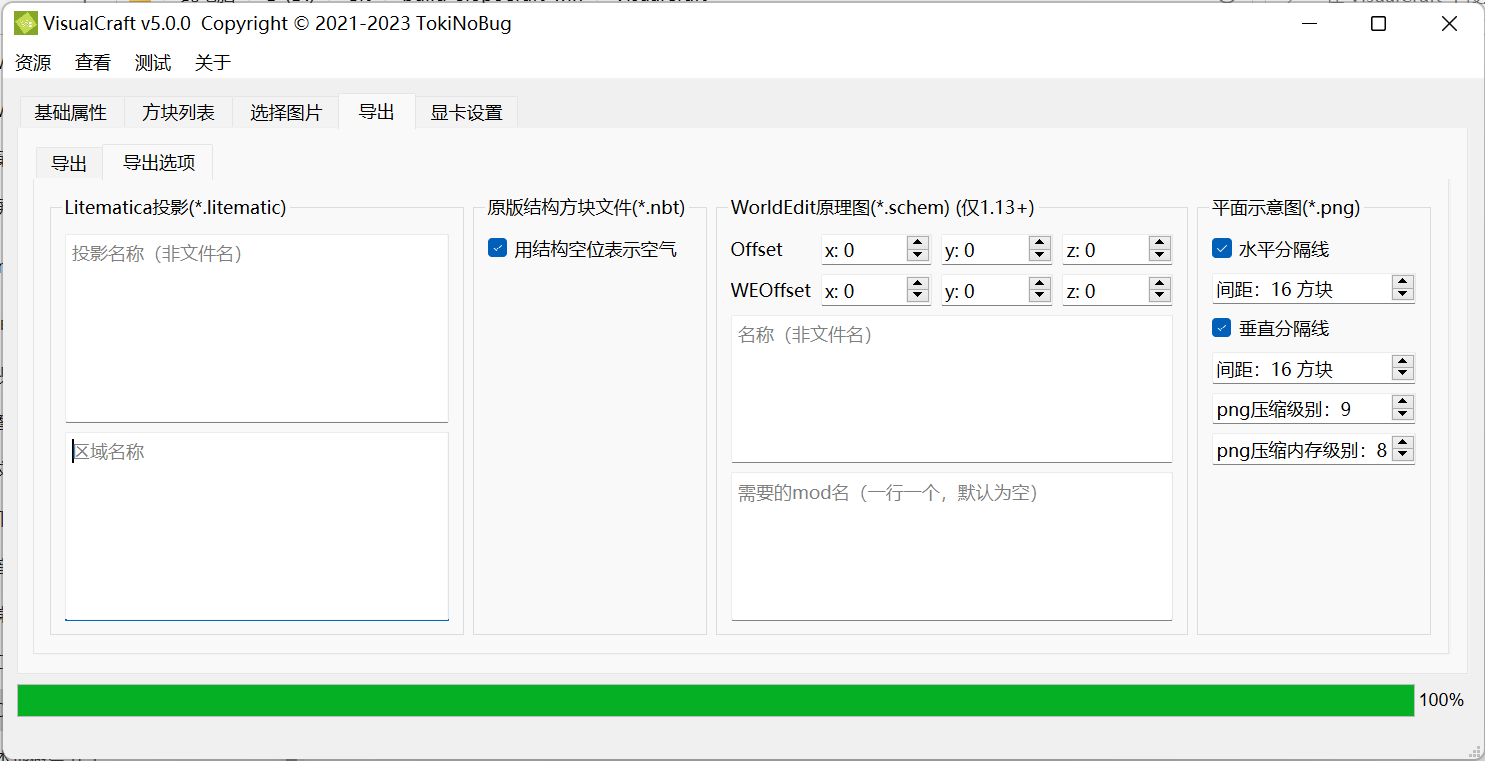Select the 导出 sub-tab

click(69, 164)
